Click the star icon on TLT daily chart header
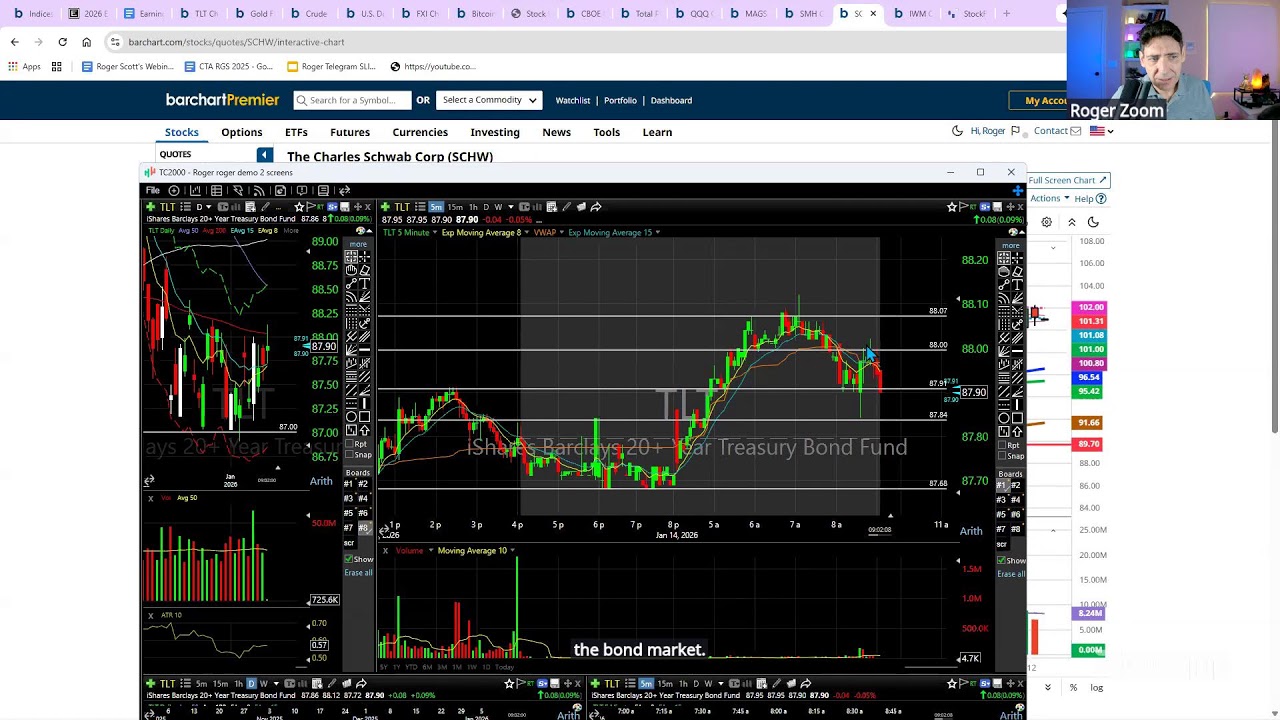The height and width of the screenshot is (720, 1280). [x=299, y=207]
